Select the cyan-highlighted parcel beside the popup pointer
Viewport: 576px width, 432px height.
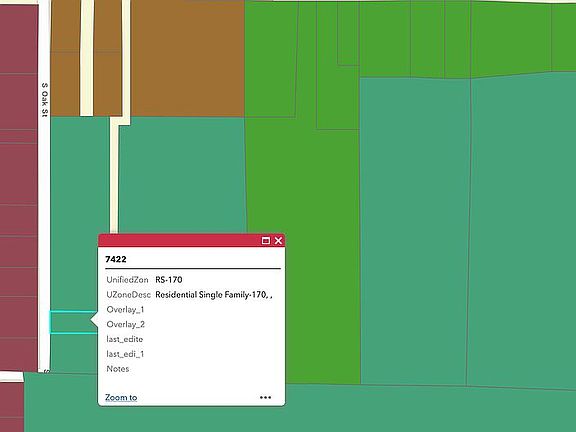coord(72,323)
